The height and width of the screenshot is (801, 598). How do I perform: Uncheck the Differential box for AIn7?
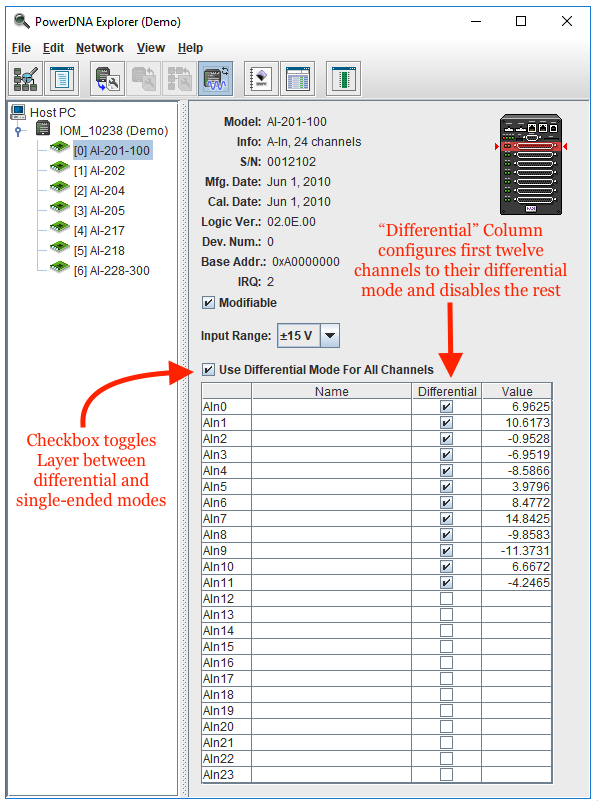coord(446,519)
